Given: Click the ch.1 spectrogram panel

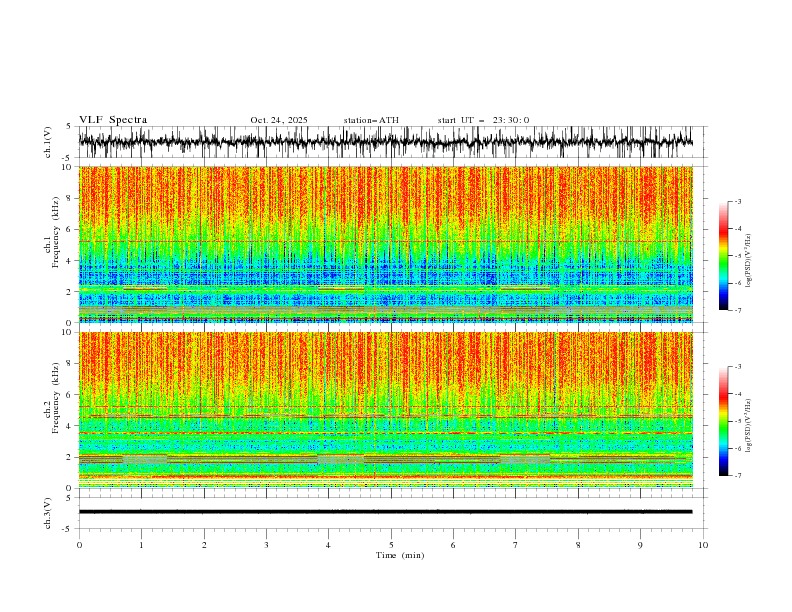Looking at the screenshot, I should 386,244.
